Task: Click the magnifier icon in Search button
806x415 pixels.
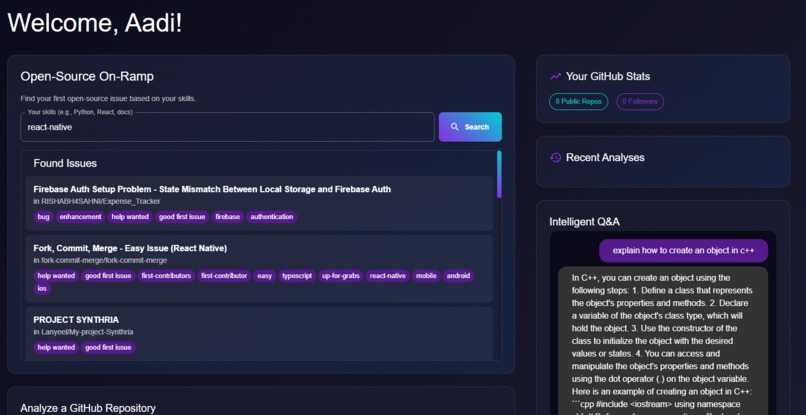Action: pos(454,127)
